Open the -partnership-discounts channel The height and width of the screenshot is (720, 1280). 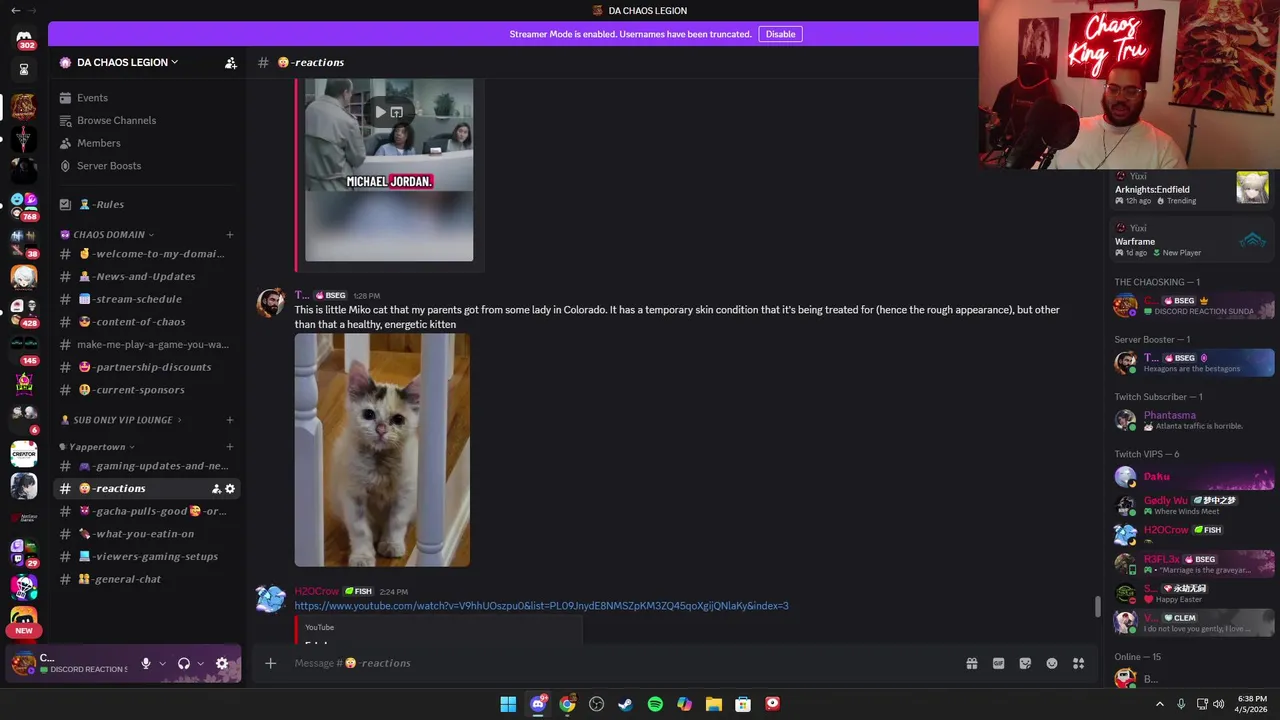coord(146,367)
